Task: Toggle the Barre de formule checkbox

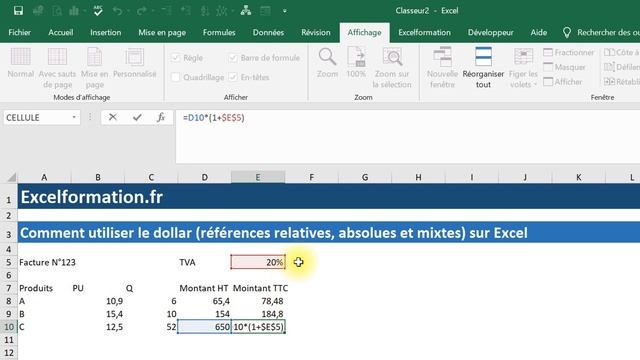Action: click(x=233, y=58)
